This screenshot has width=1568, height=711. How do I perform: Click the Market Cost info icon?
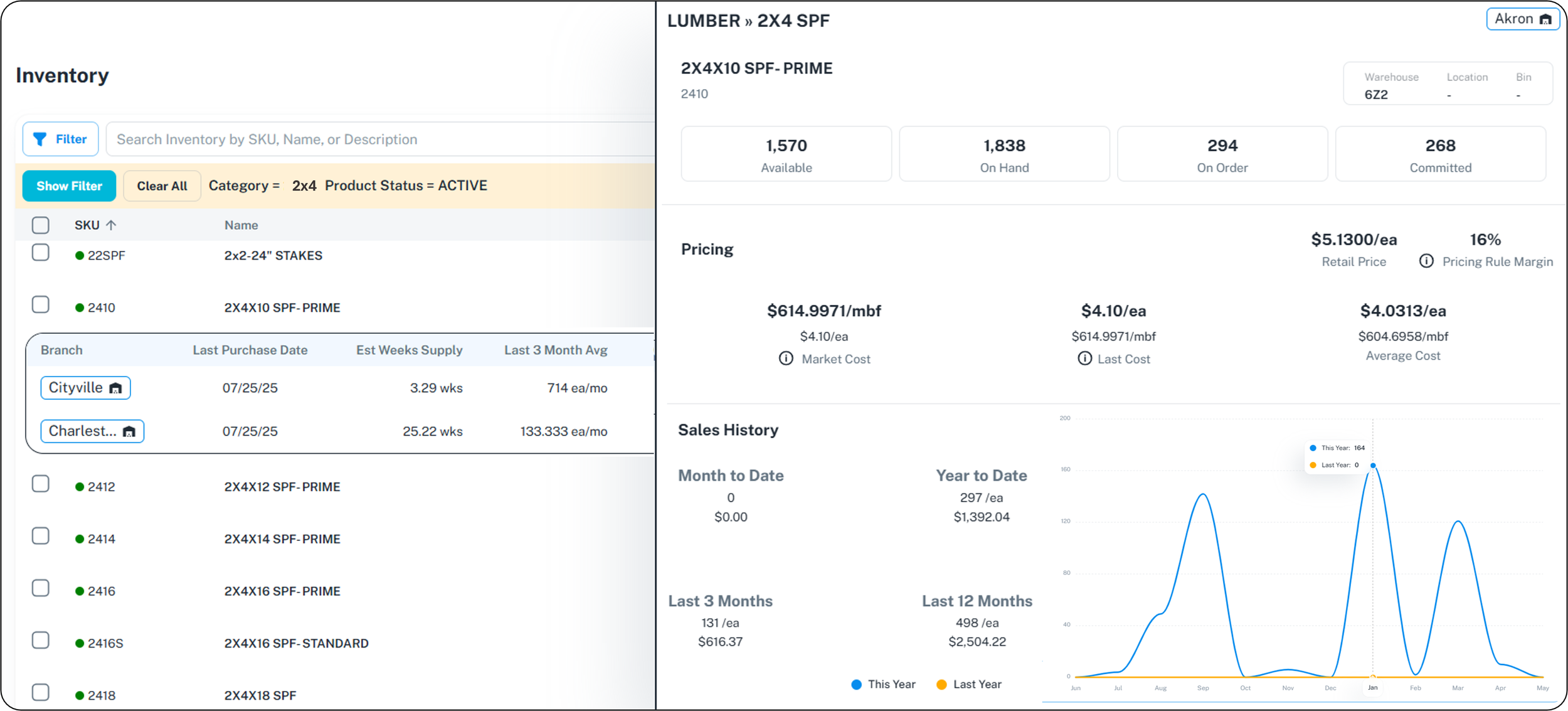tap(785, 358)
